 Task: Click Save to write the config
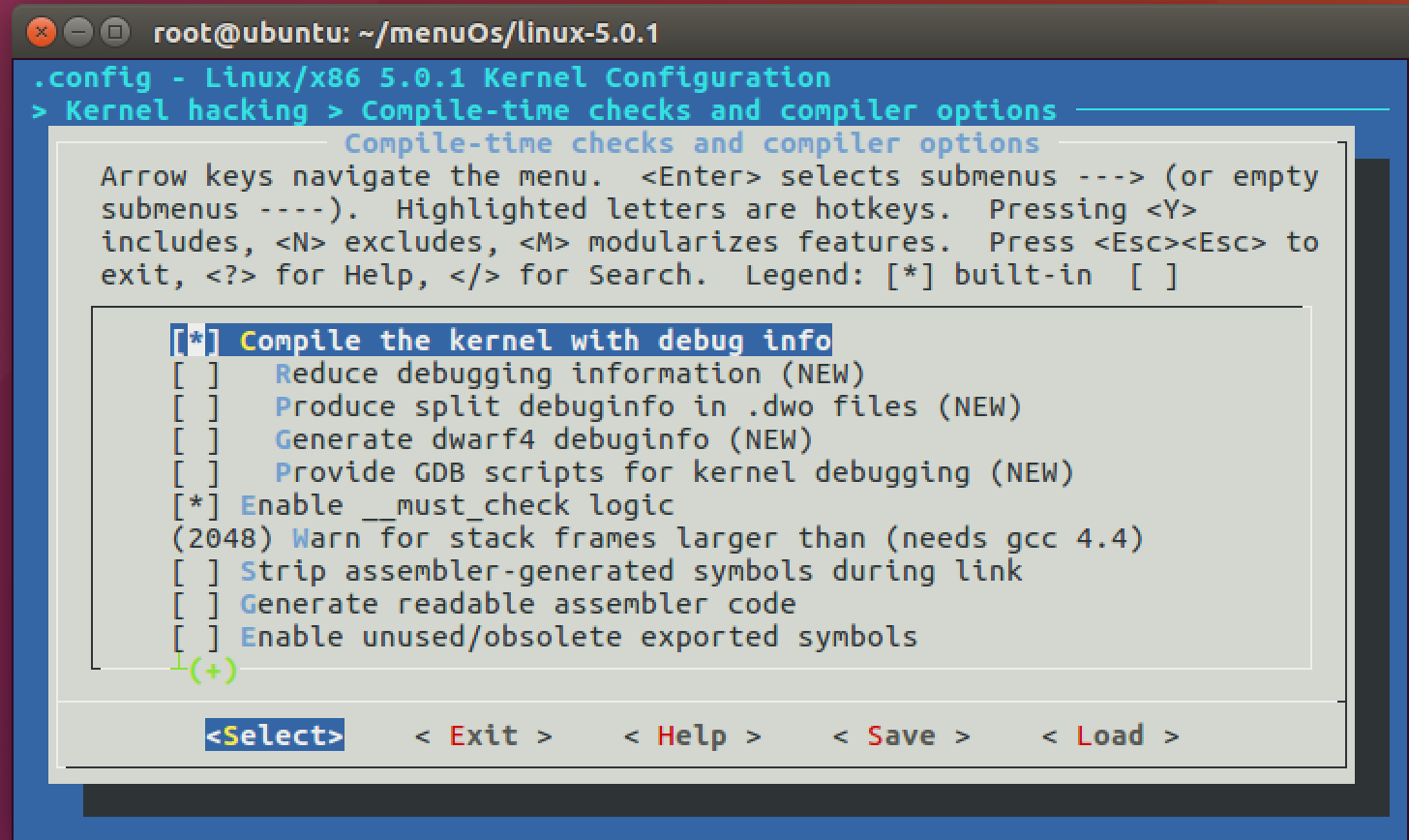tap(901, 735)
